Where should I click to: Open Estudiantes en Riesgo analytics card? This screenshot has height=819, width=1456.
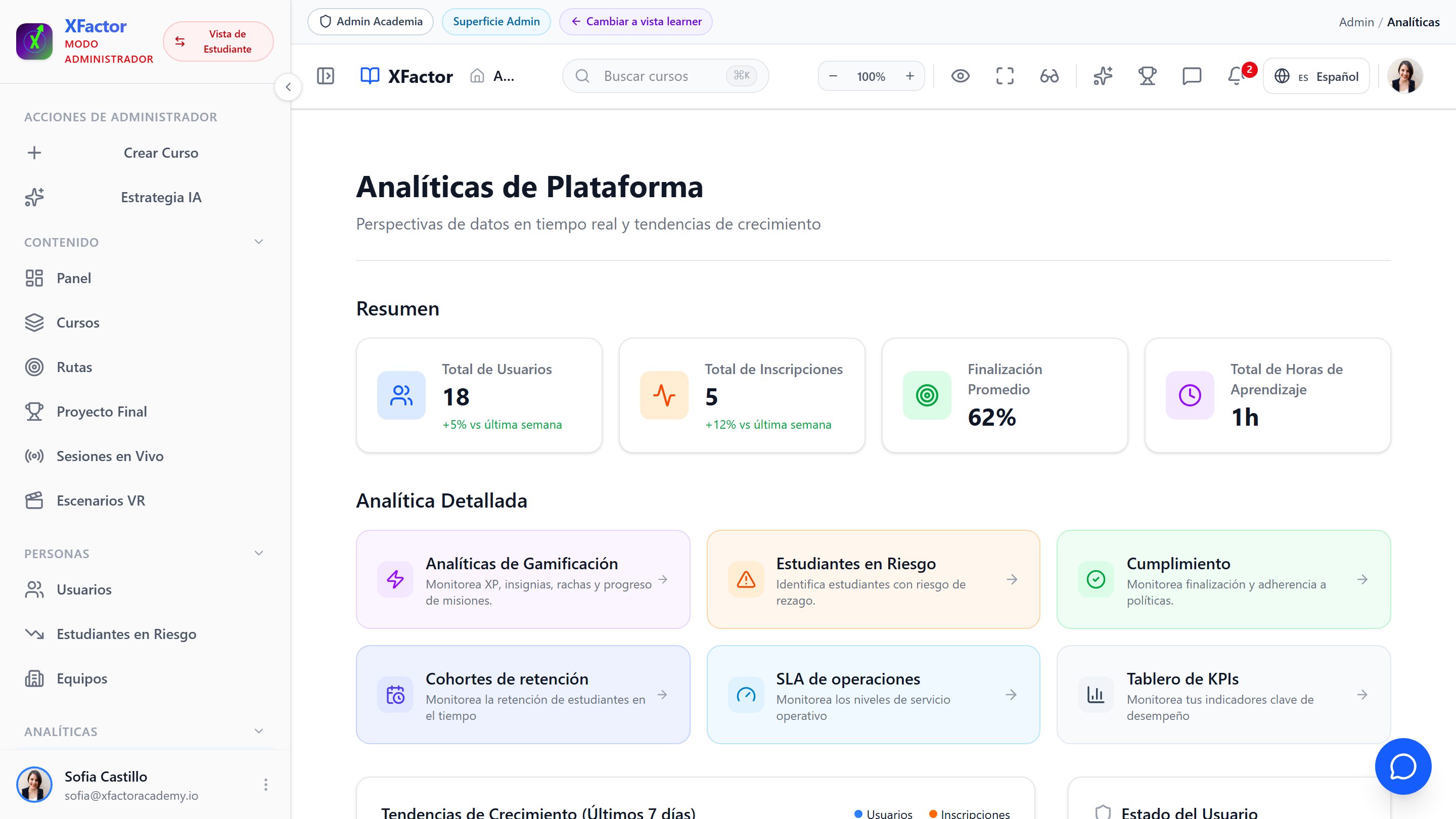(x=873, y=579)
